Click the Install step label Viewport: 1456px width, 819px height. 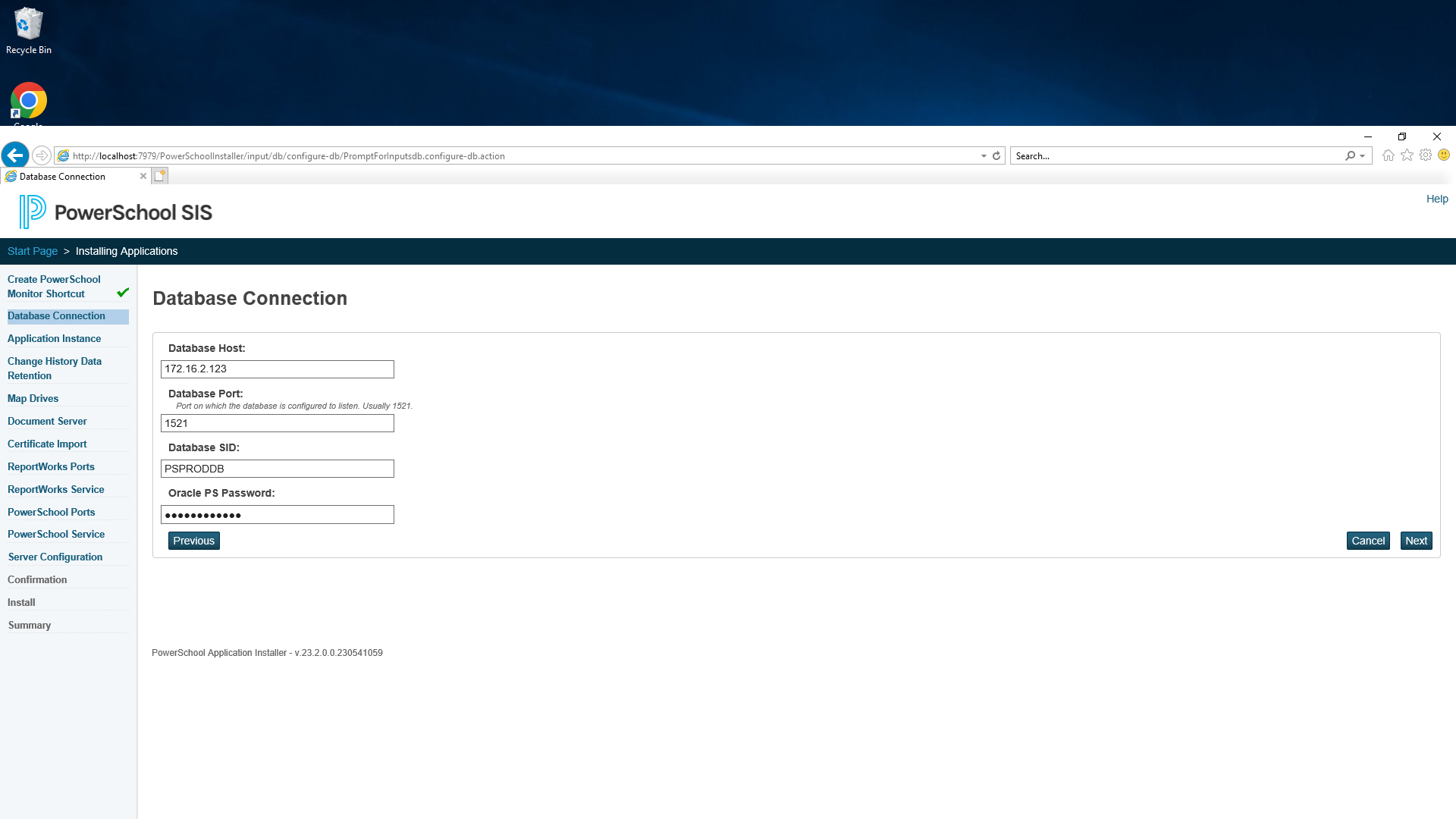click(21, 603)
